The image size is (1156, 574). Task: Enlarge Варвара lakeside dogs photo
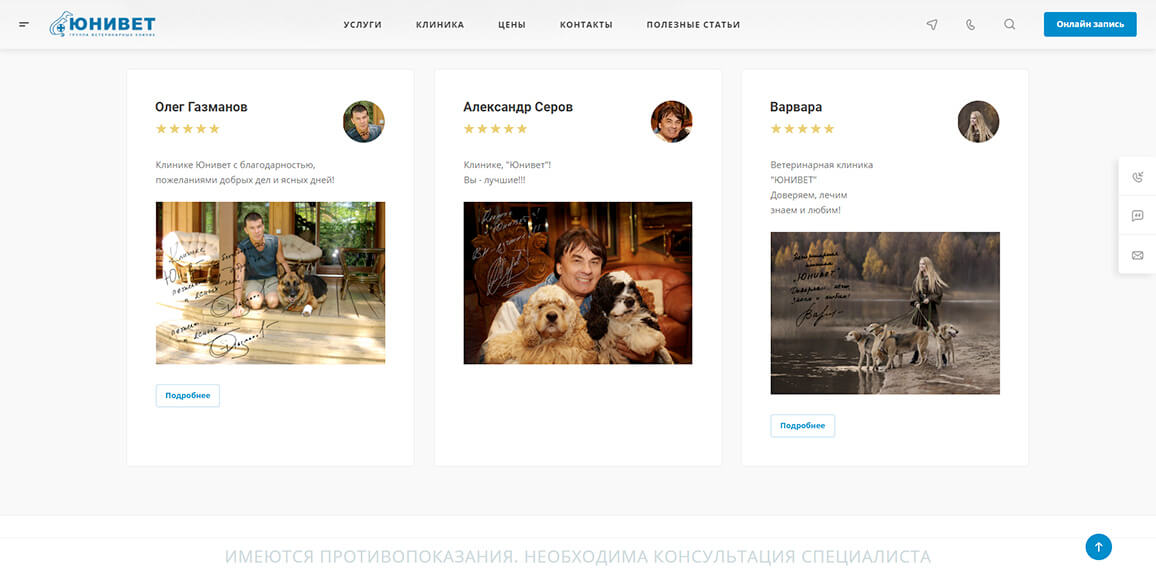[885, 313]
